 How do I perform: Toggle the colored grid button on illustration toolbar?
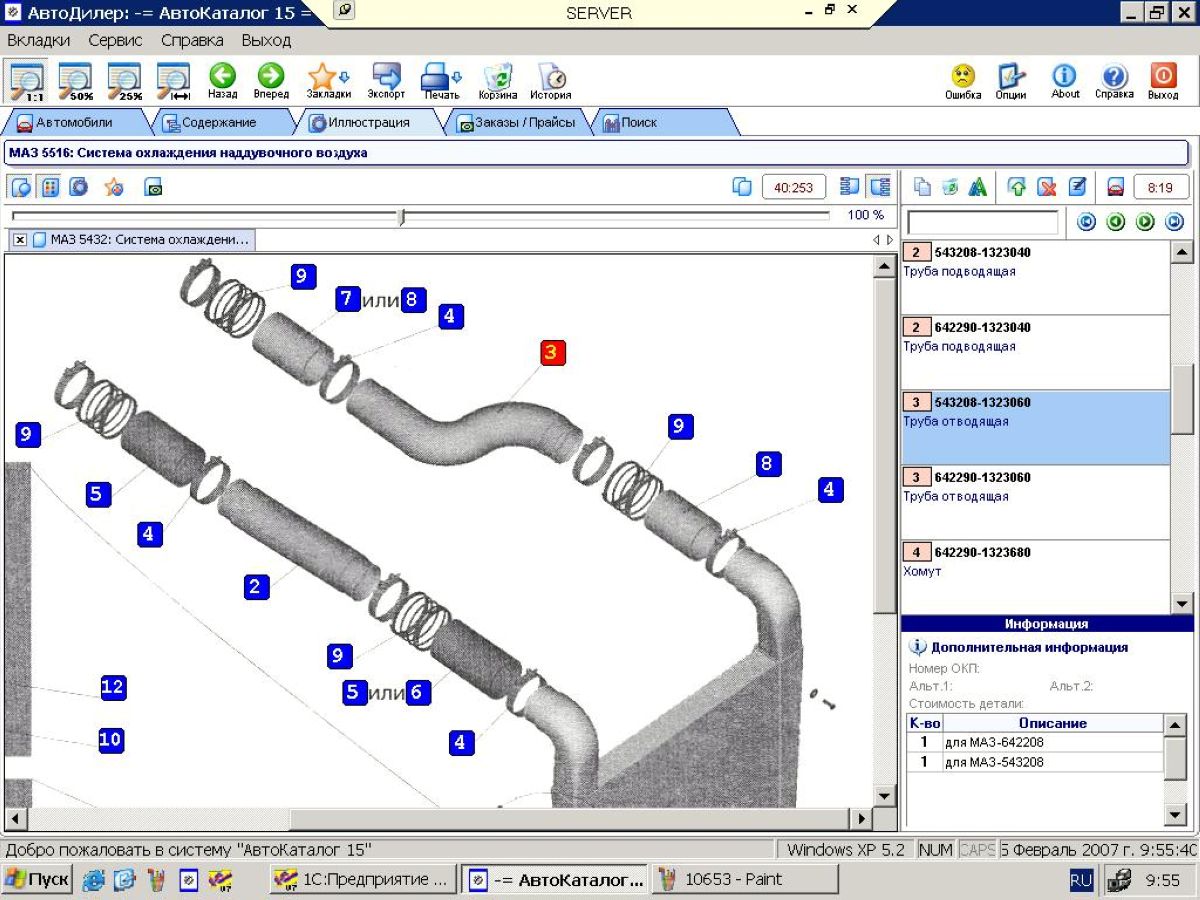point(50,187)
